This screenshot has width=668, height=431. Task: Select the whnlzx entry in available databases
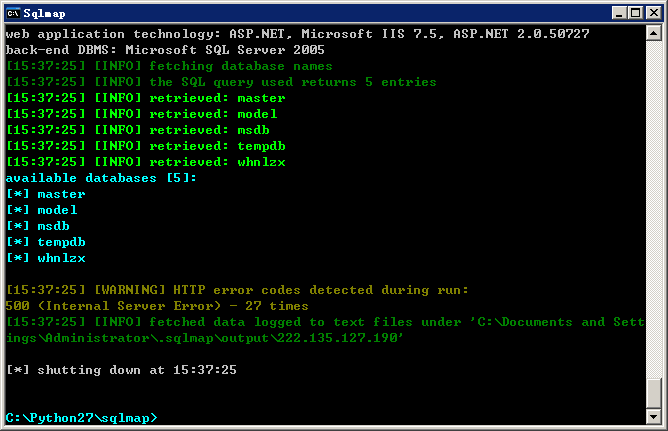(x=61, y=258)
